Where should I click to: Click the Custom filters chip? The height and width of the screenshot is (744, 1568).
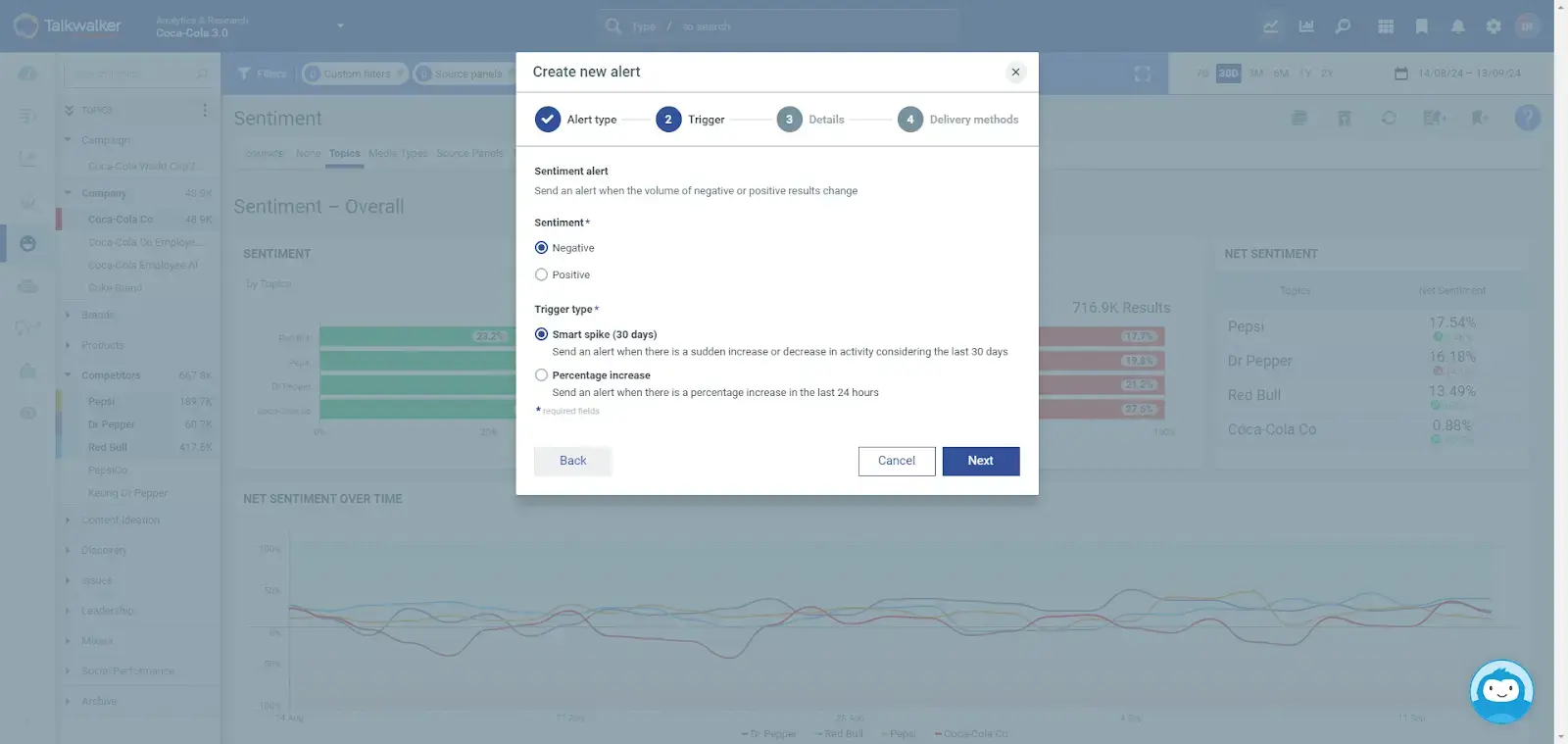click(x=354, y=74)
